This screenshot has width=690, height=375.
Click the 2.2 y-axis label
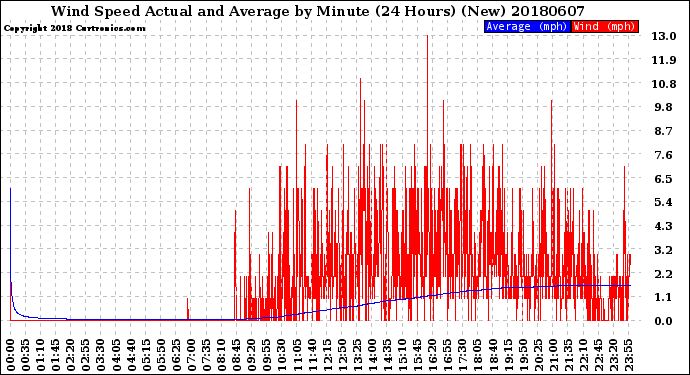click(x=664, y=274)
